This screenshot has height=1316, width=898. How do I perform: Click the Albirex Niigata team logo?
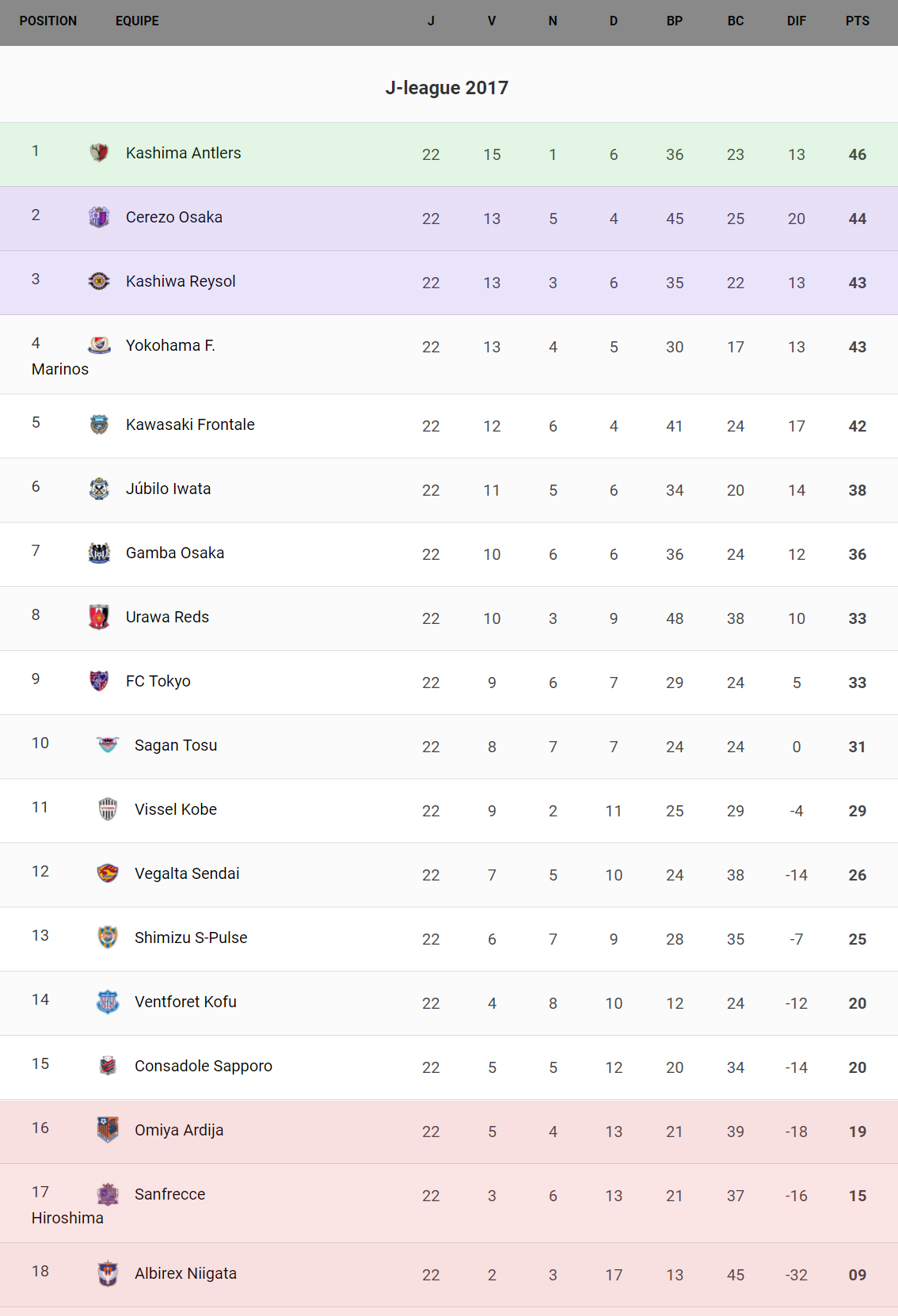[108, 1273]
